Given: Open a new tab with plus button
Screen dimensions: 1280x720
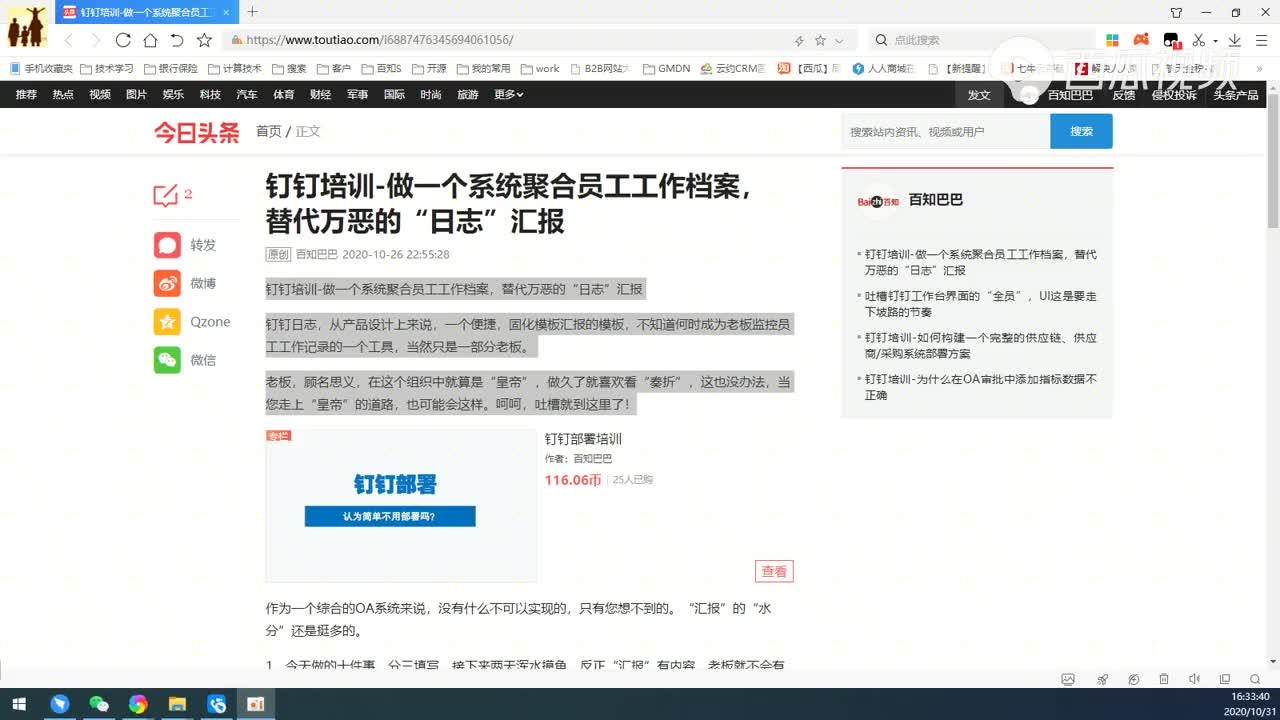Looking at the screenshot, I should (252, 12).
